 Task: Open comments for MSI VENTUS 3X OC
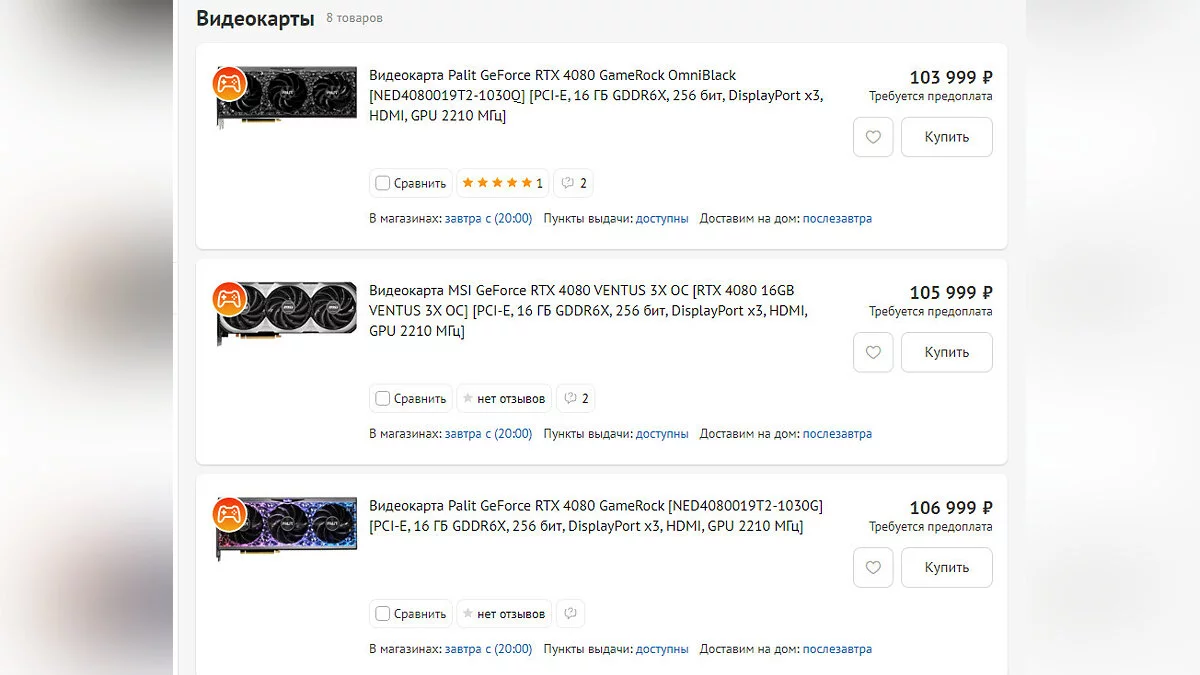point(576,398)
